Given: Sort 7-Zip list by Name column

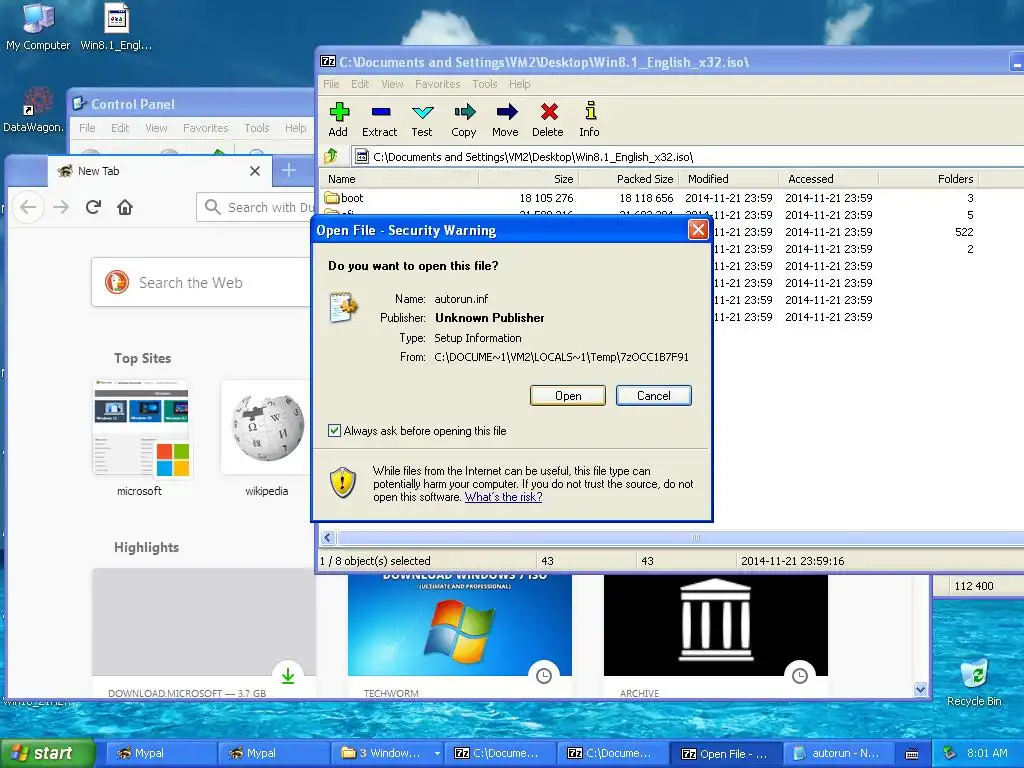Looking at the screenshot, I should [x=398, y=179].
